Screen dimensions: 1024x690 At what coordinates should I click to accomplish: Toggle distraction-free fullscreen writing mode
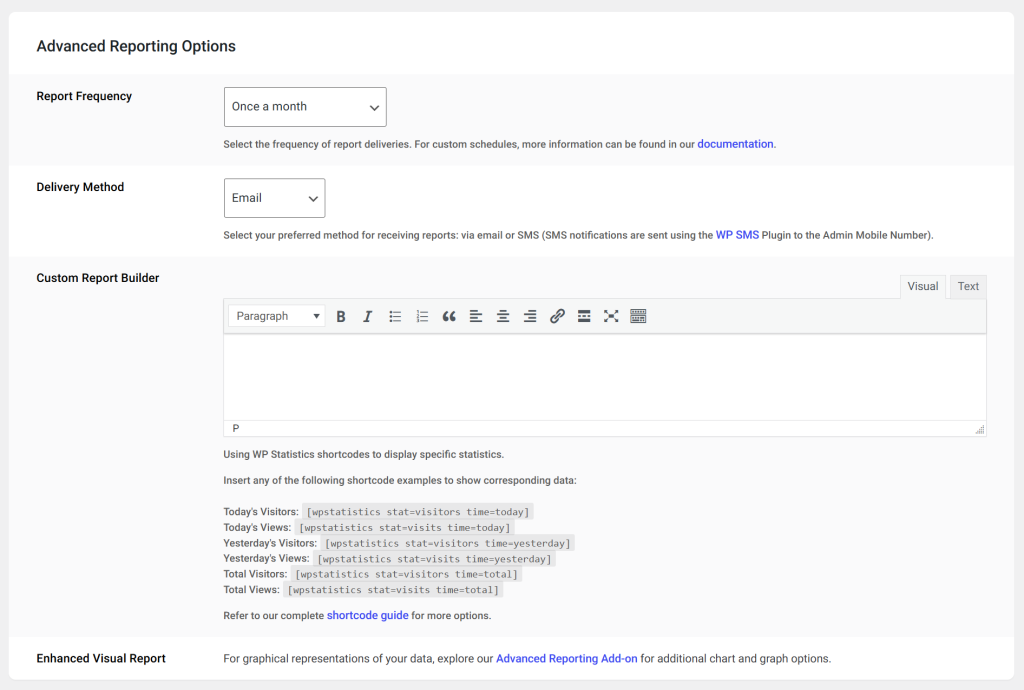(x=611, y=316)
